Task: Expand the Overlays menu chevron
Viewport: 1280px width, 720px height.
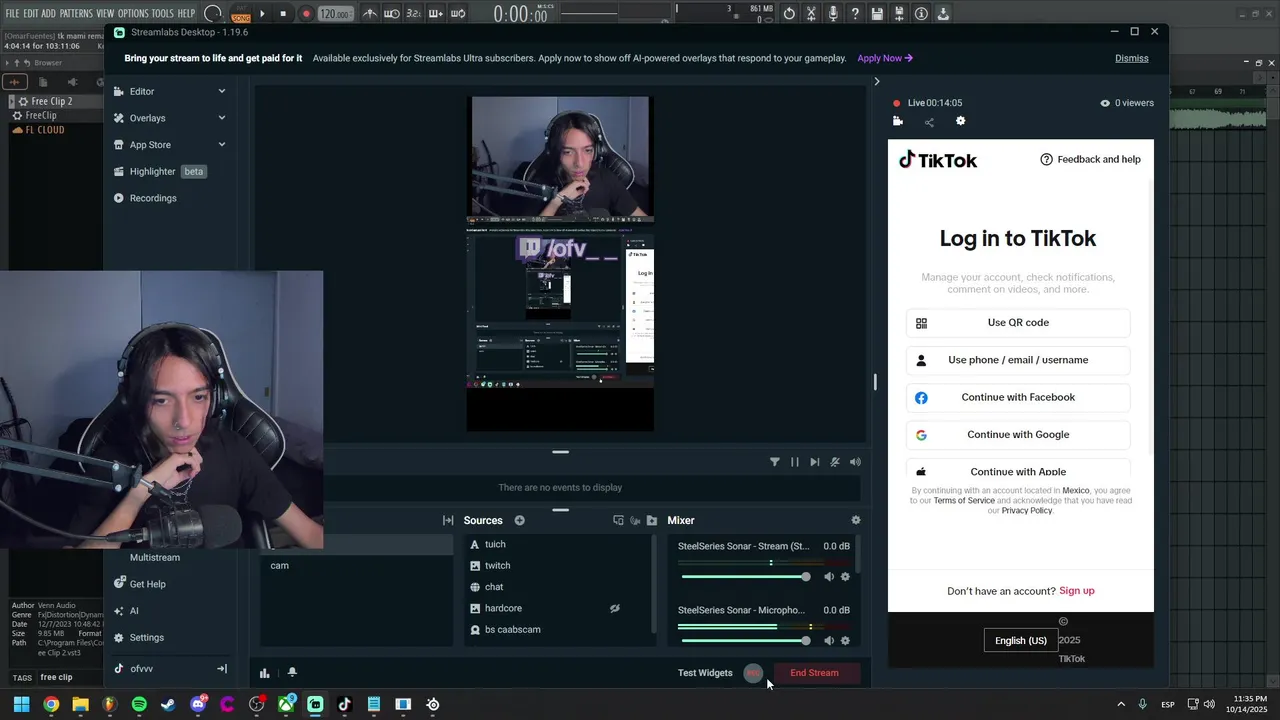Action: [222, 118]
